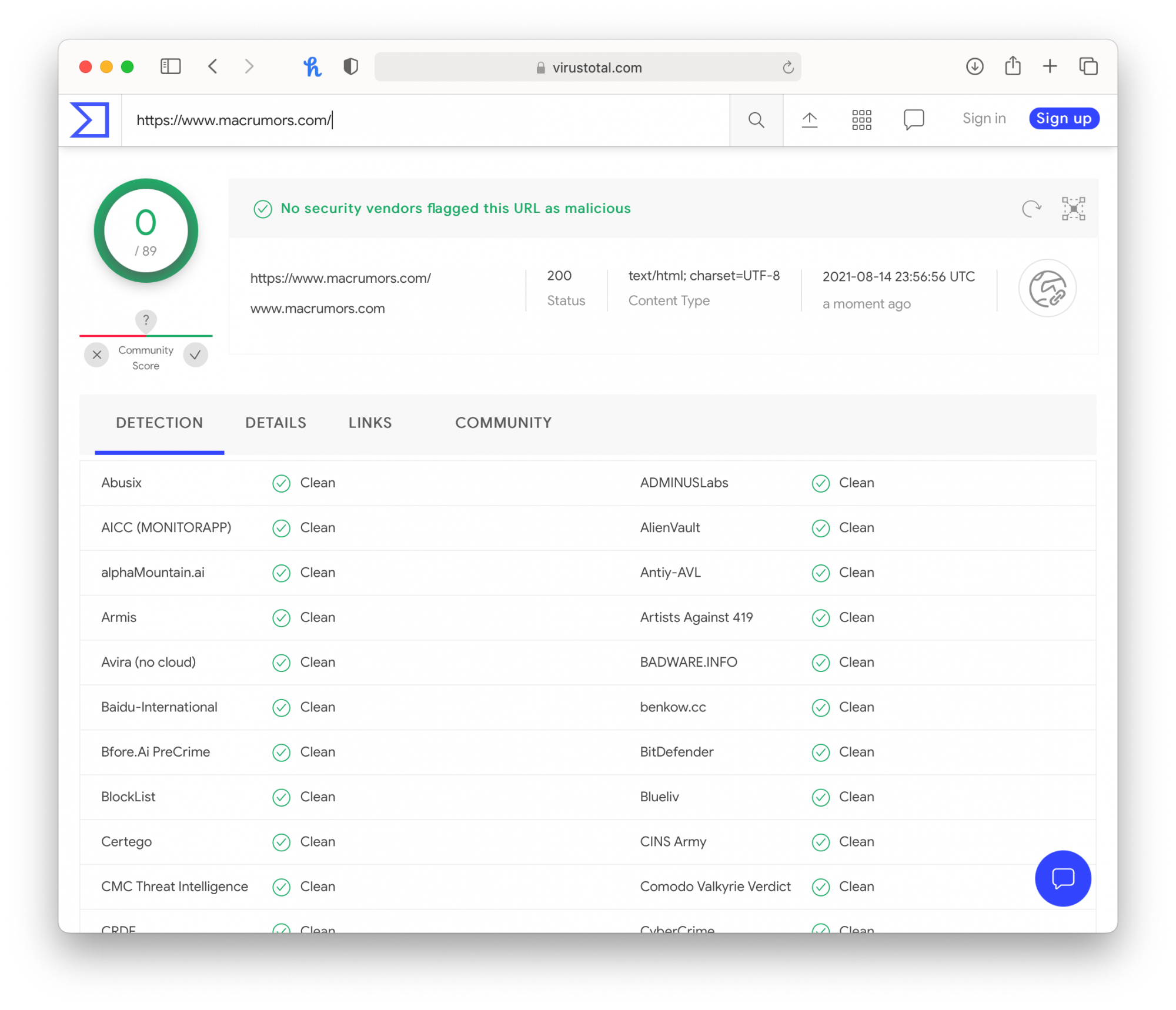Viewport: 1176px width, 1010px height.
Task: Click the globe link URL icon
Action: 1047,288
